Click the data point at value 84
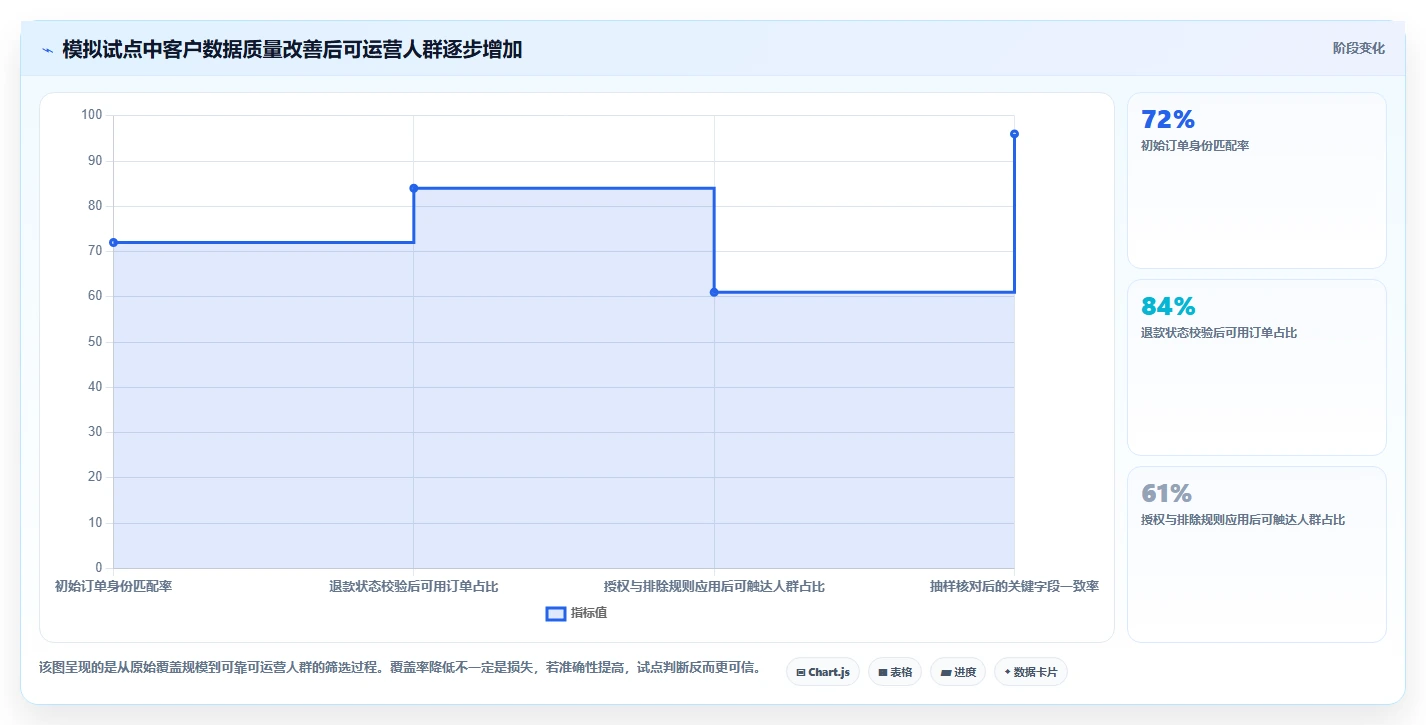 pyautogui.click(x=414, y=188)
